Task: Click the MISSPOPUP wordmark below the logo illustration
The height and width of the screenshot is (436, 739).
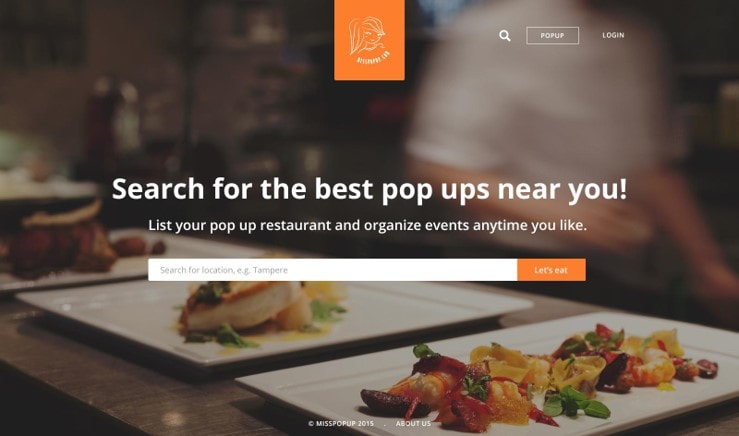Action: tap(373, 58)
